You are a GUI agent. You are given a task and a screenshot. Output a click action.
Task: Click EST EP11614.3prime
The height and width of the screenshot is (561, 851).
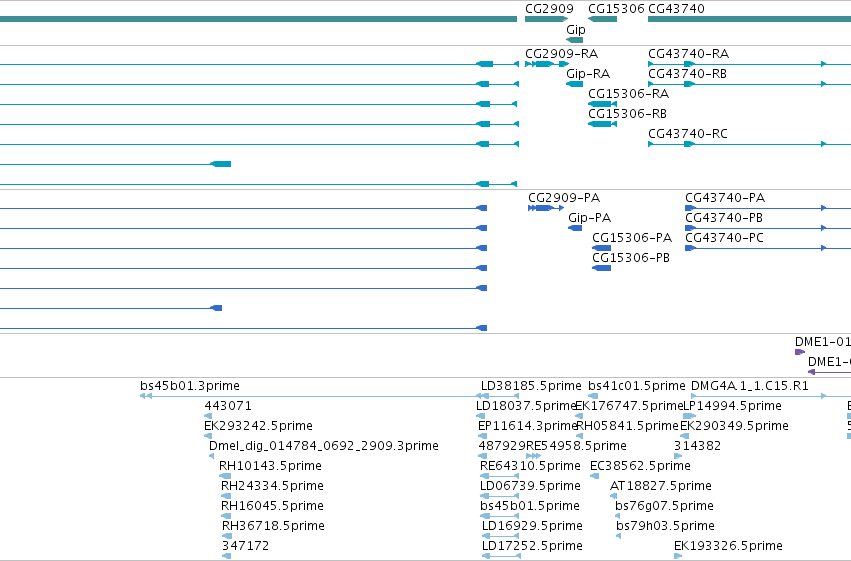tap(528, 426)
